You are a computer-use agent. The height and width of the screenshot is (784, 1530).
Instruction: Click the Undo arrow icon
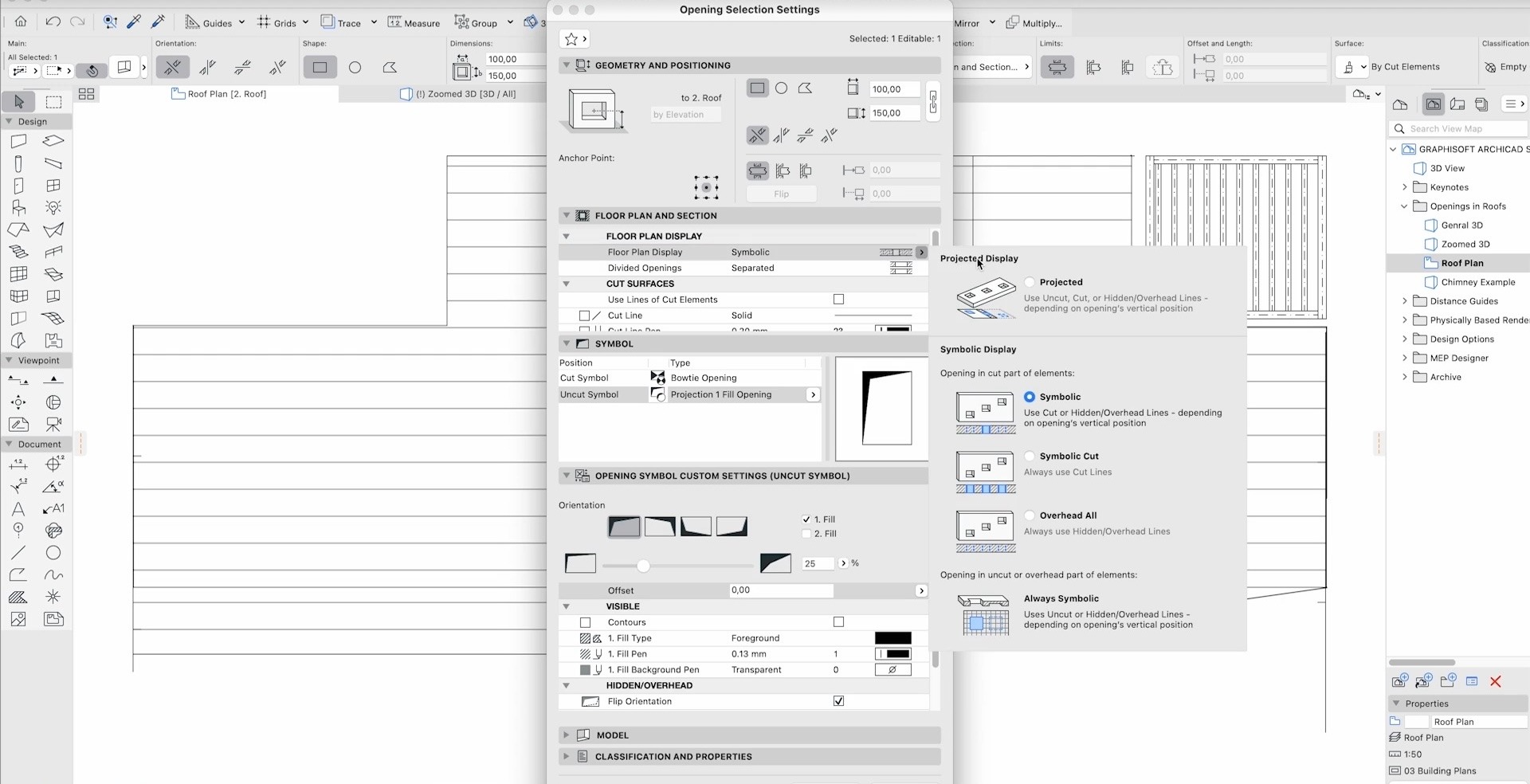pyautogui.click(x=53, y=22)
